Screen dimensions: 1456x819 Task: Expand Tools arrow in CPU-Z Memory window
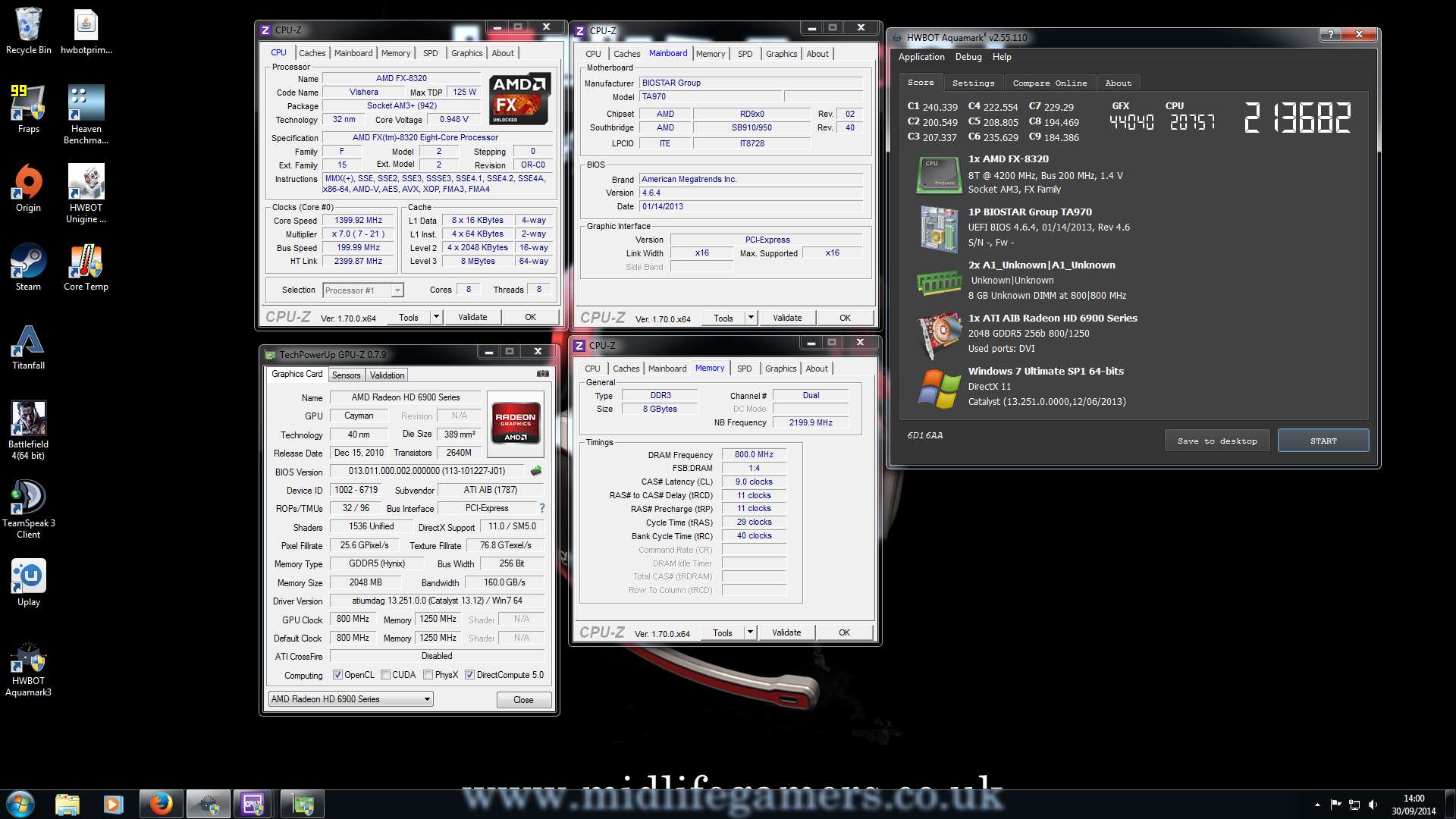point(750,632)
